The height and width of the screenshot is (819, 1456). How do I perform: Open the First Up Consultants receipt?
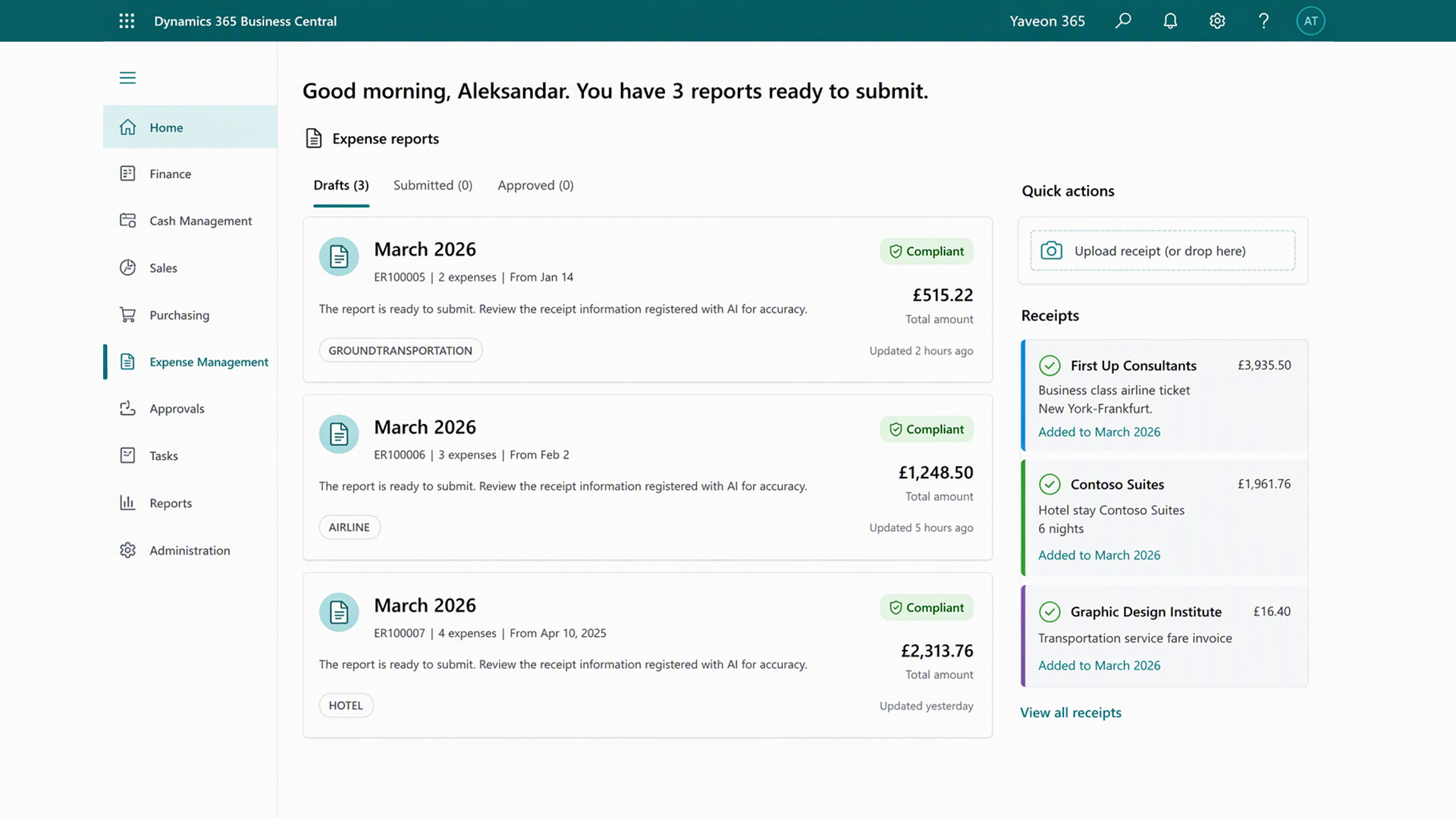[1165, 395]
